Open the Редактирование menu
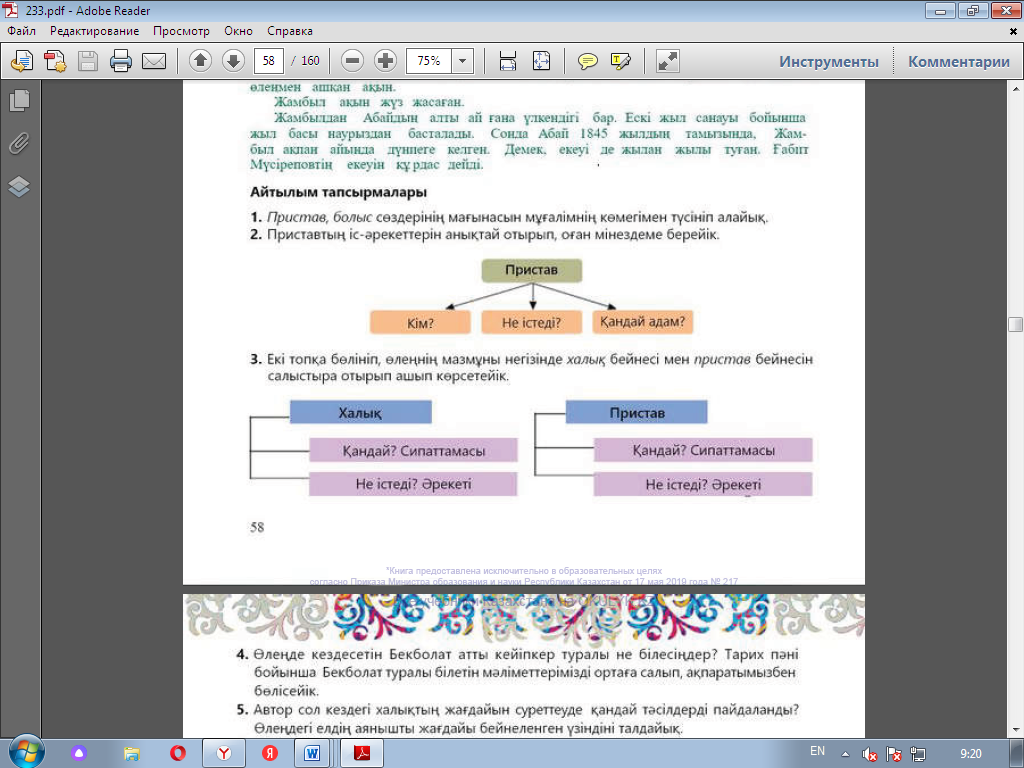This screenshot has height=768, width=1024. (x=95, y=31)
